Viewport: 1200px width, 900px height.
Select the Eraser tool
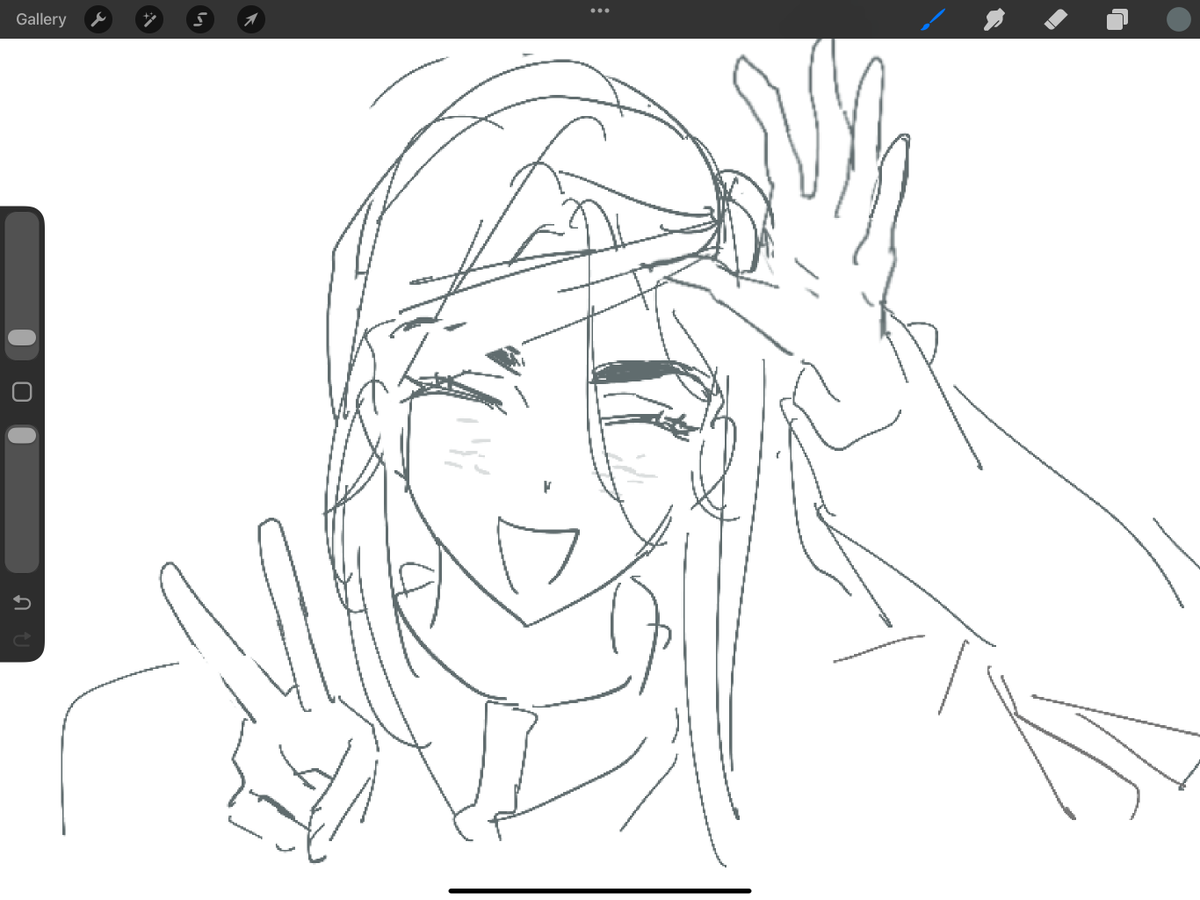coord(1056,19)
